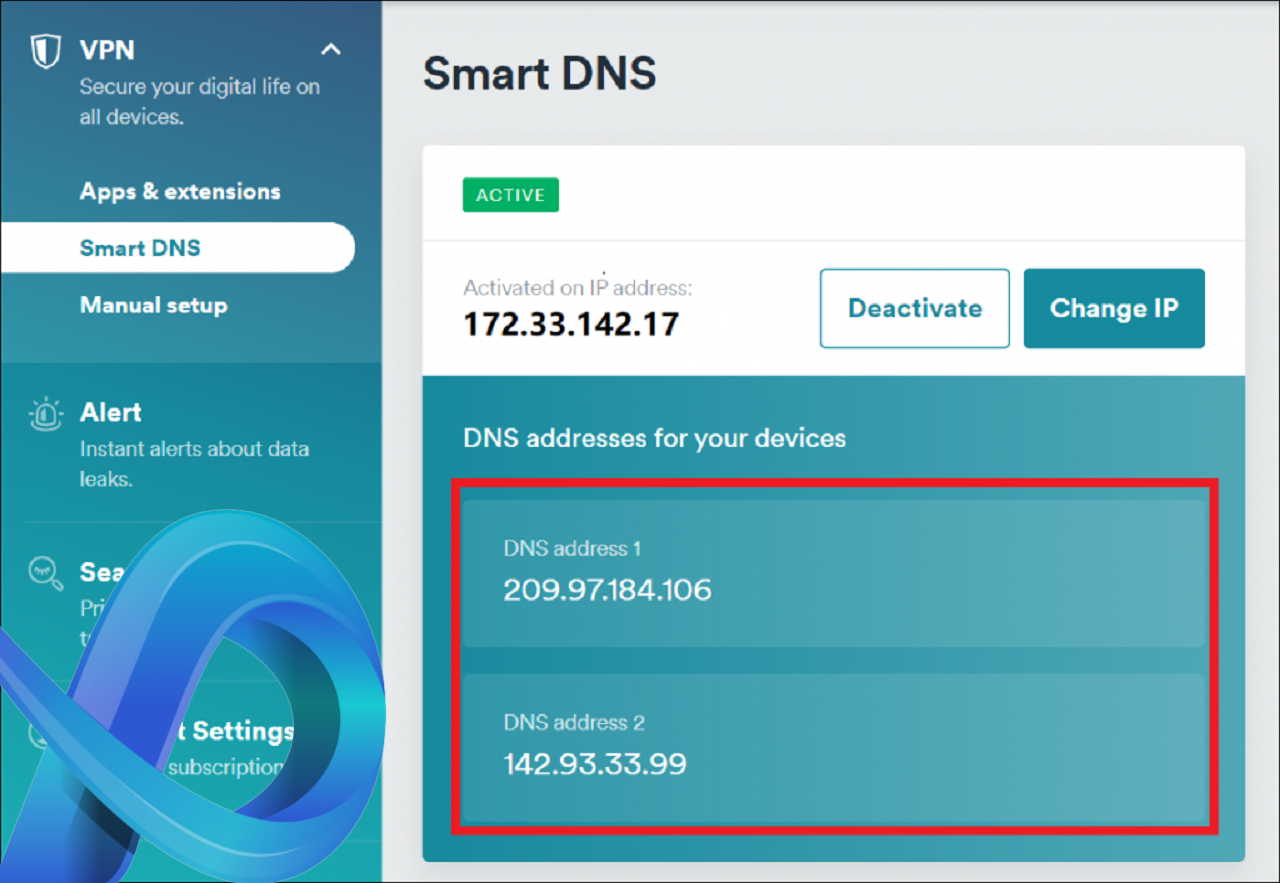Click the Smart DNS page title
Screen dimensions: 1280x883
[x=540, y=73]
